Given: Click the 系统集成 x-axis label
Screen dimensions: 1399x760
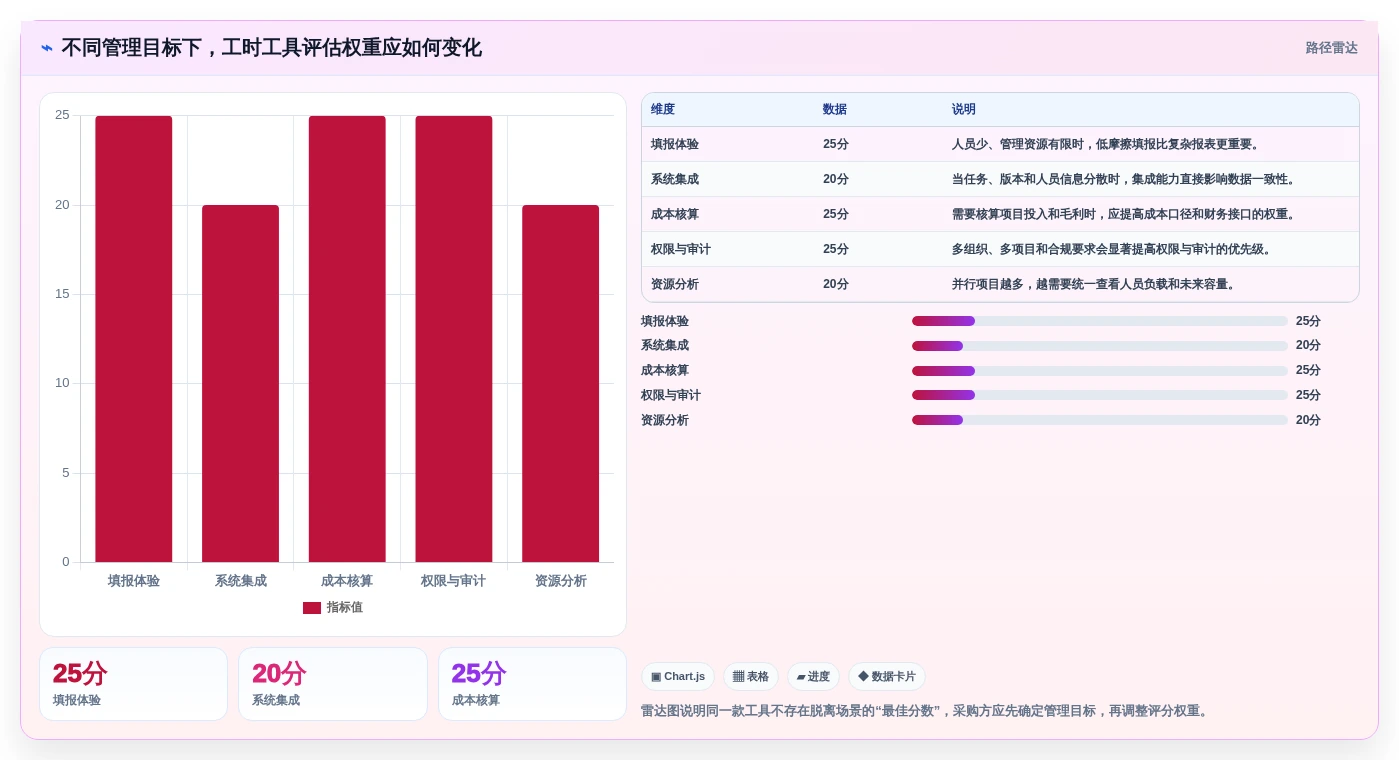Looking at the screenshot, I should (241, 581).
